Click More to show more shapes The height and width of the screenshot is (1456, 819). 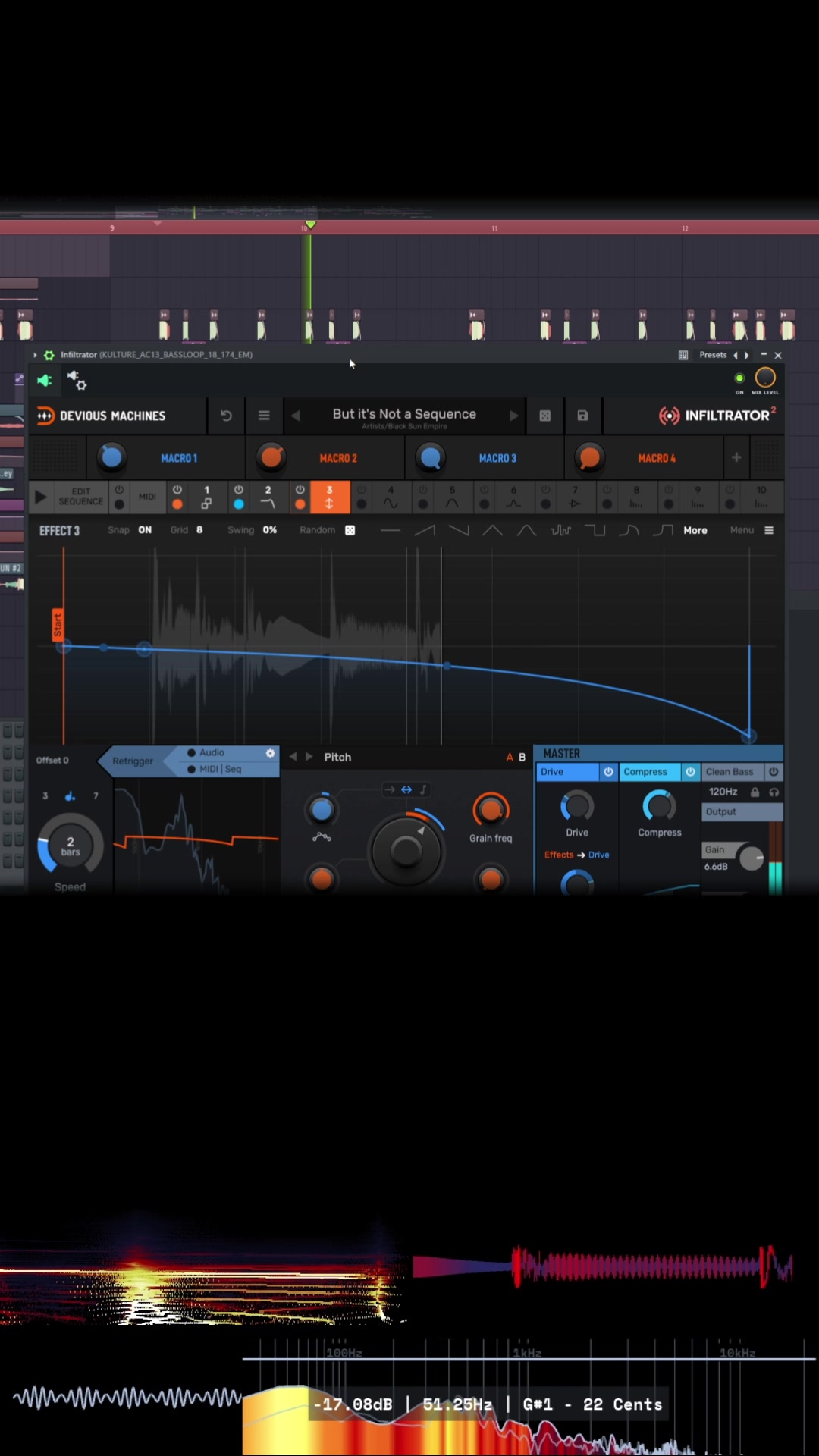pyautogui.click(x=695, y=530)
